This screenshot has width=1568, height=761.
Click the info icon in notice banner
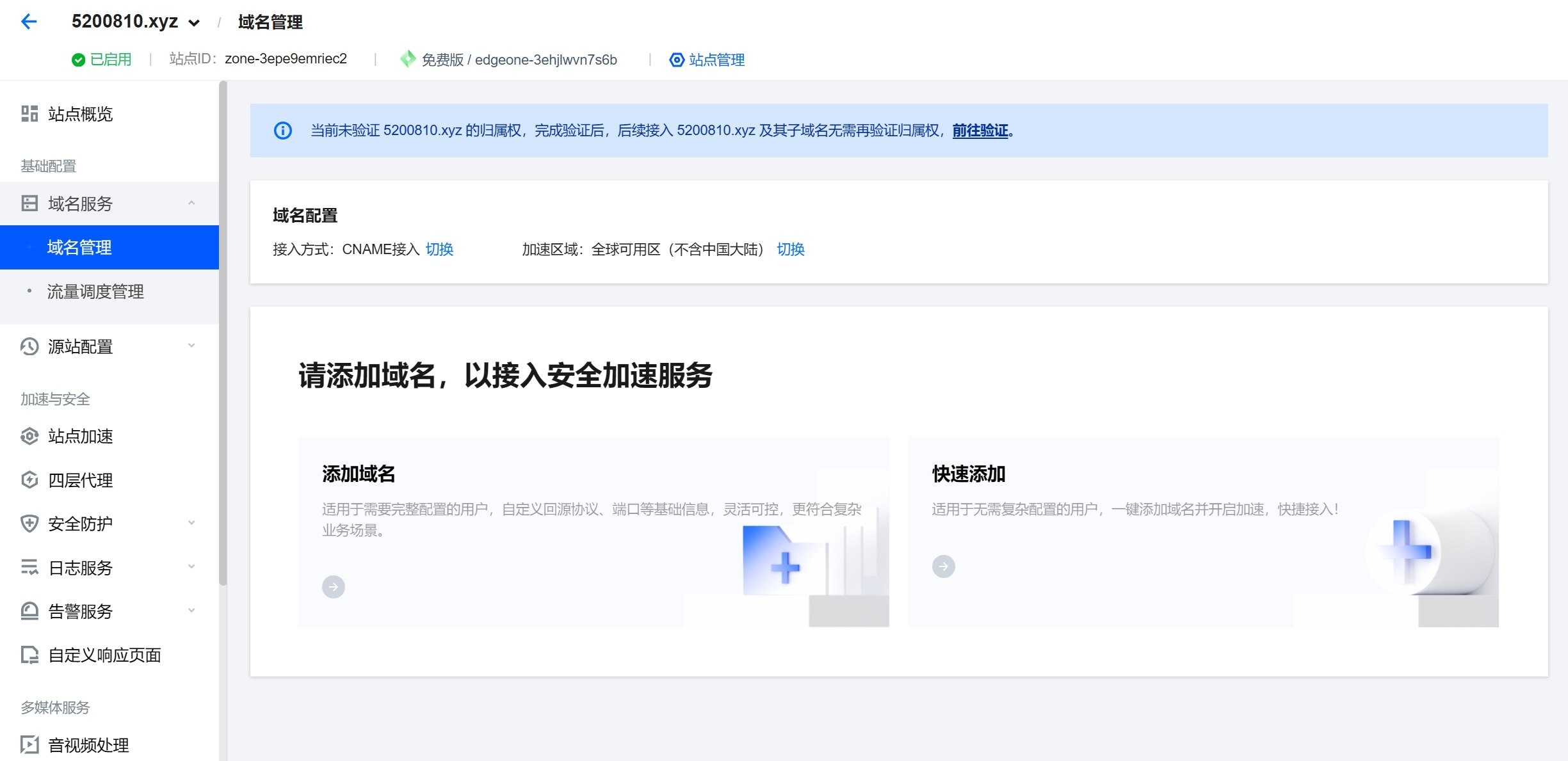[283, 131]
